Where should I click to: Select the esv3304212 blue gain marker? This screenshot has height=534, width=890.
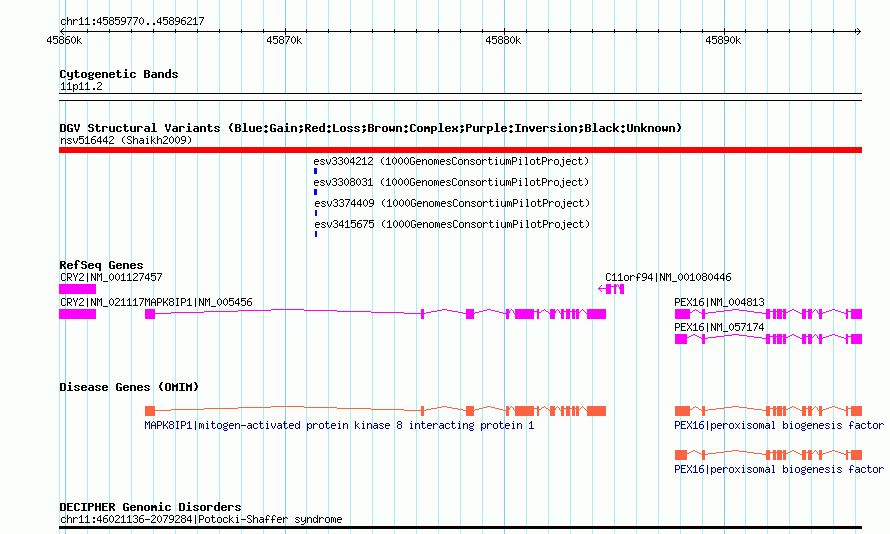pos(316,171)
